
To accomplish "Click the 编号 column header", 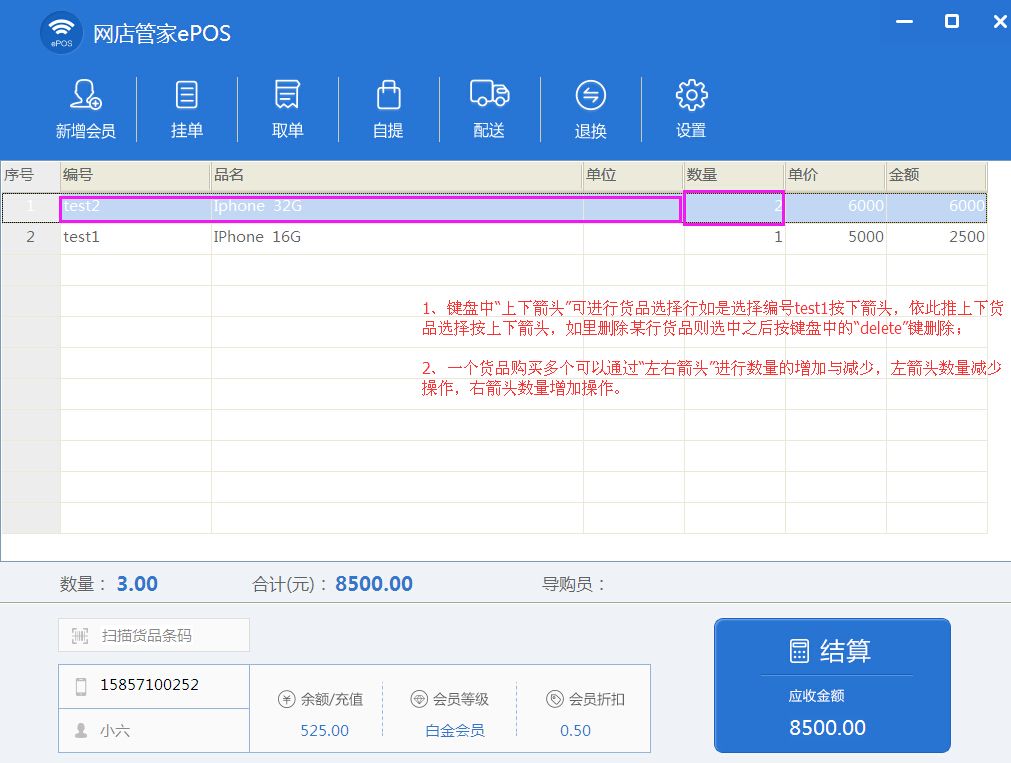I will (134, 175).
